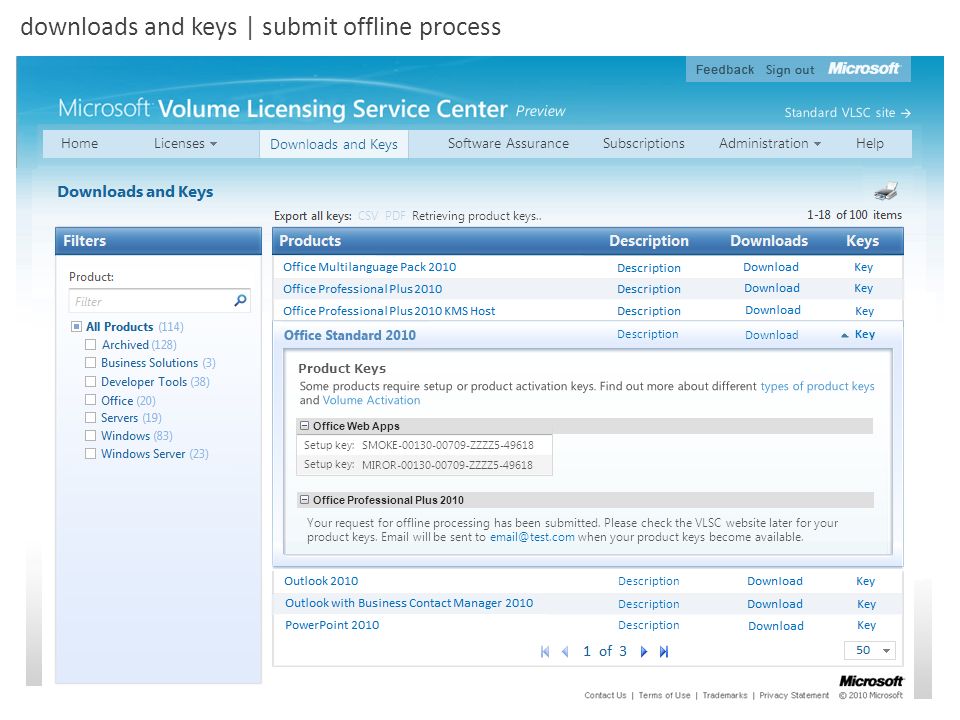Open types of product keys link

[817, 386]
